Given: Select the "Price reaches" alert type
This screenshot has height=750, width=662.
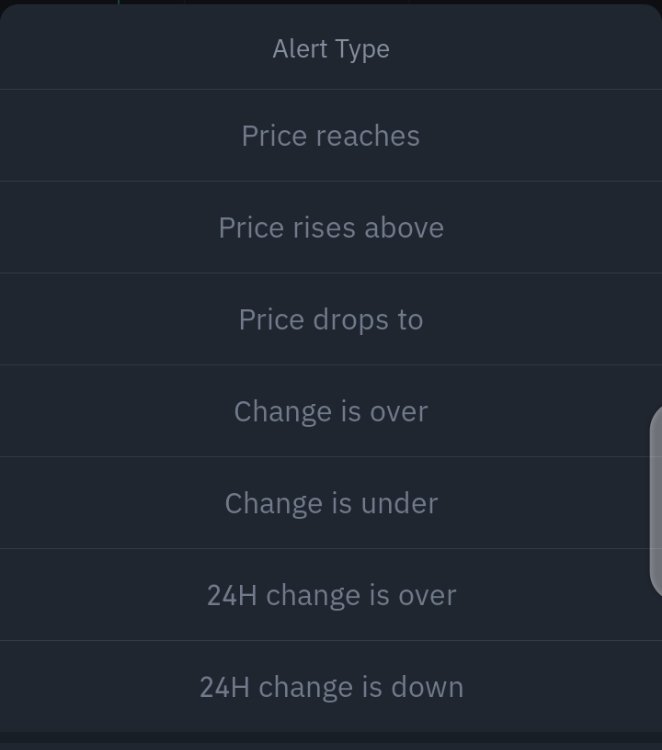Looking at the screenshot, I should pos(331,136).
